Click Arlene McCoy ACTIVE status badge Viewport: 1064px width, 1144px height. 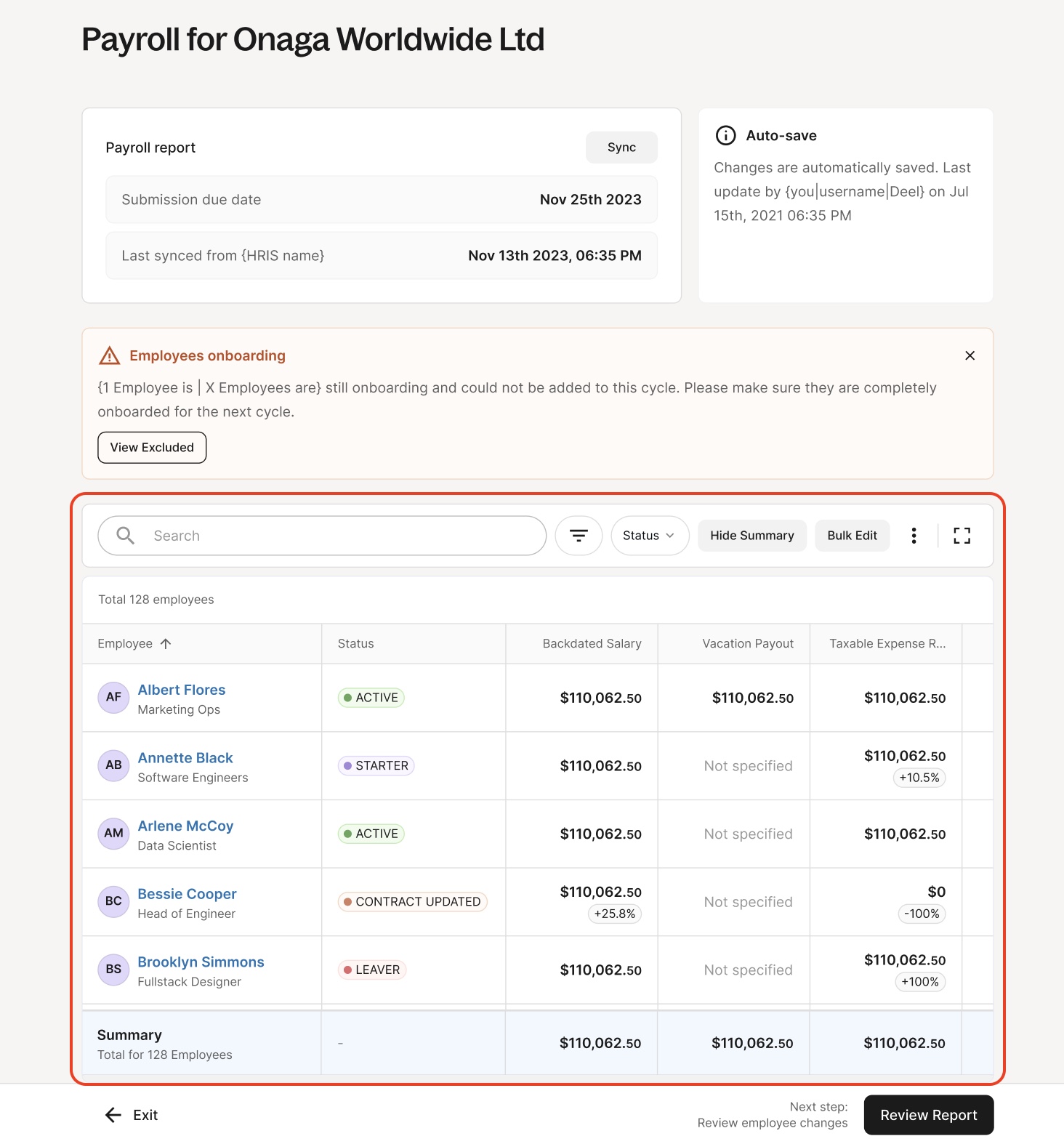point(371,834)
